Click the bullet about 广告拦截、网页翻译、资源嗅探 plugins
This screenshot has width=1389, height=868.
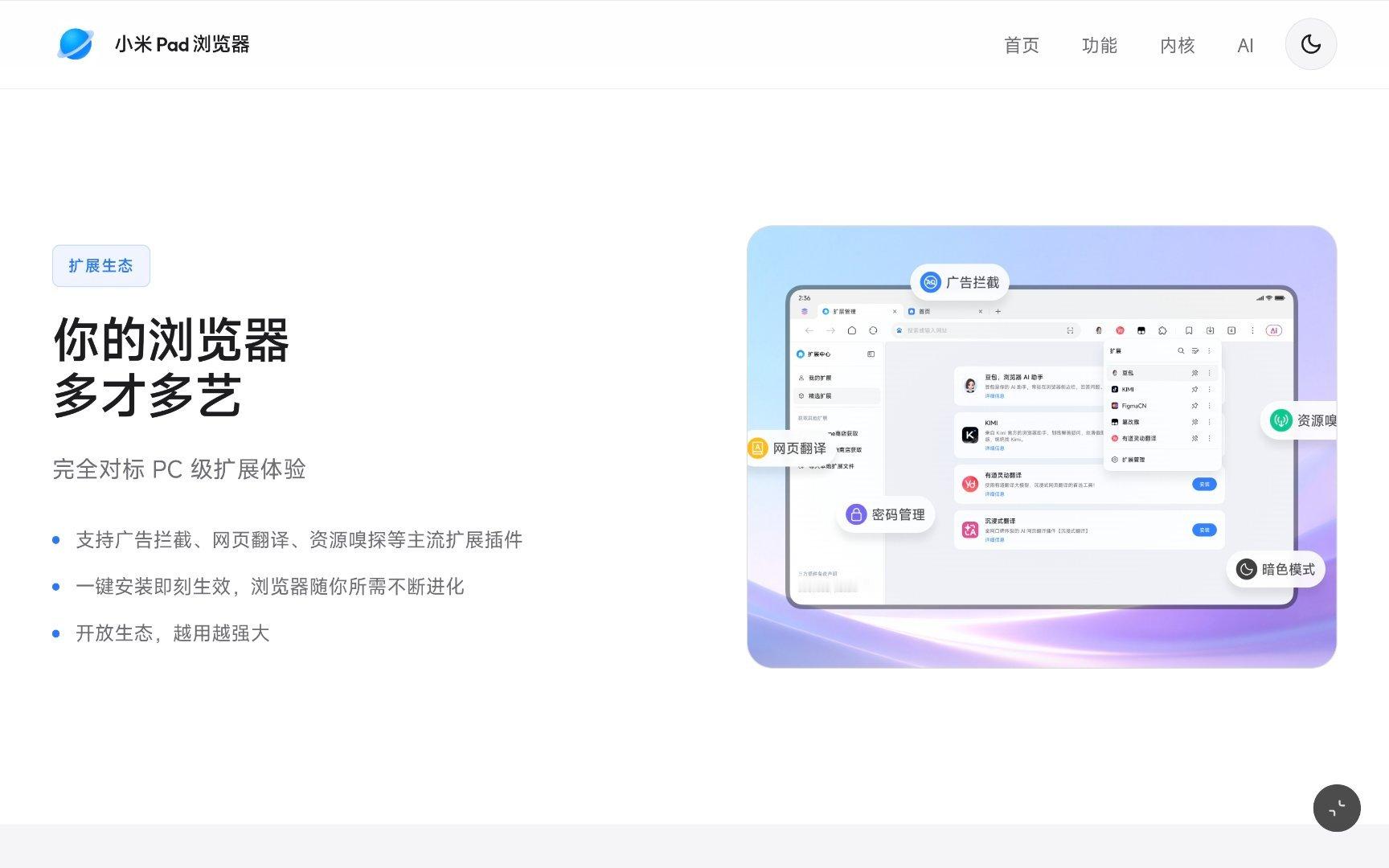tap(299, 540)
